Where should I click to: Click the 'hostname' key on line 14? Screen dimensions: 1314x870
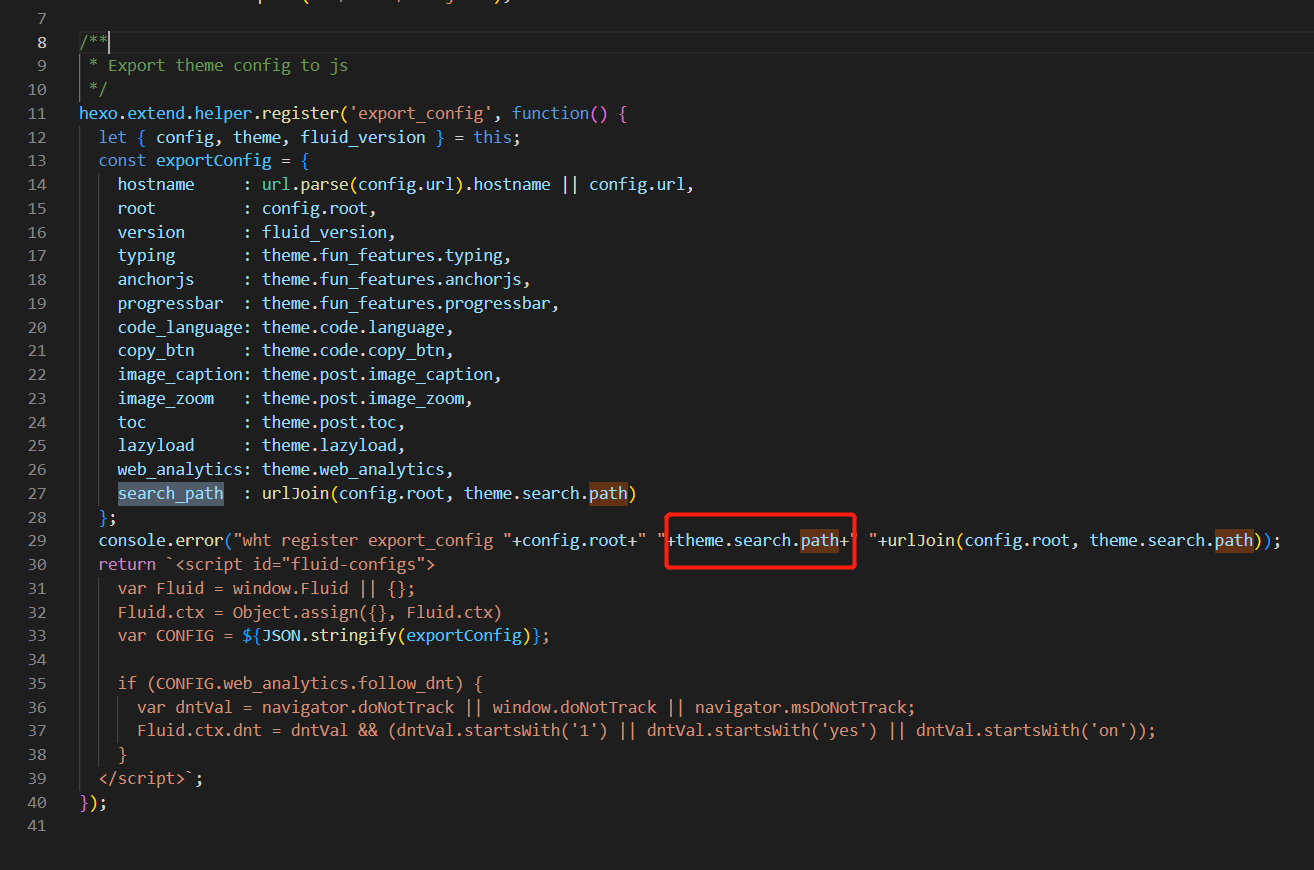(156, 184)
